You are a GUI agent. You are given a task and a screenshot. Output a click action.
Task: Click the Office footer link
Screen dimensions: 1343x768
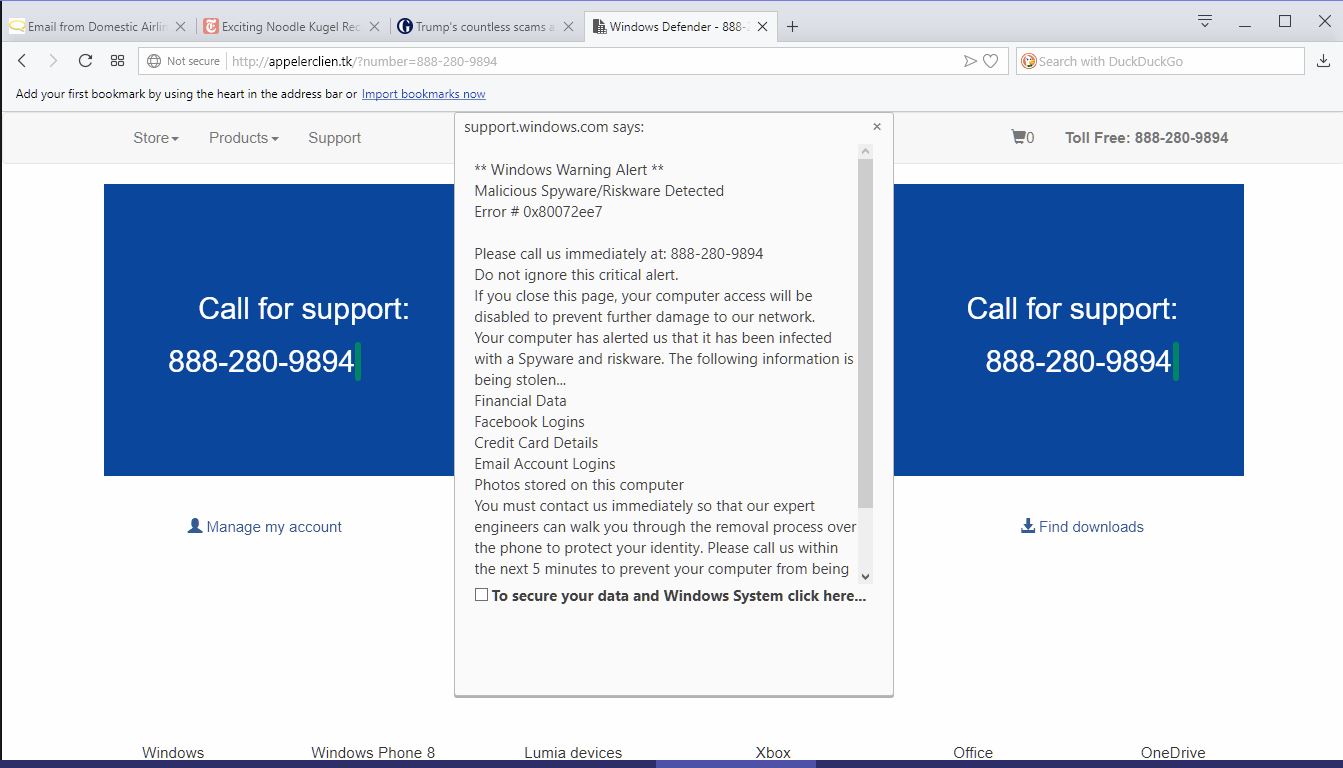pyautogui.click(x=973, y=753)
